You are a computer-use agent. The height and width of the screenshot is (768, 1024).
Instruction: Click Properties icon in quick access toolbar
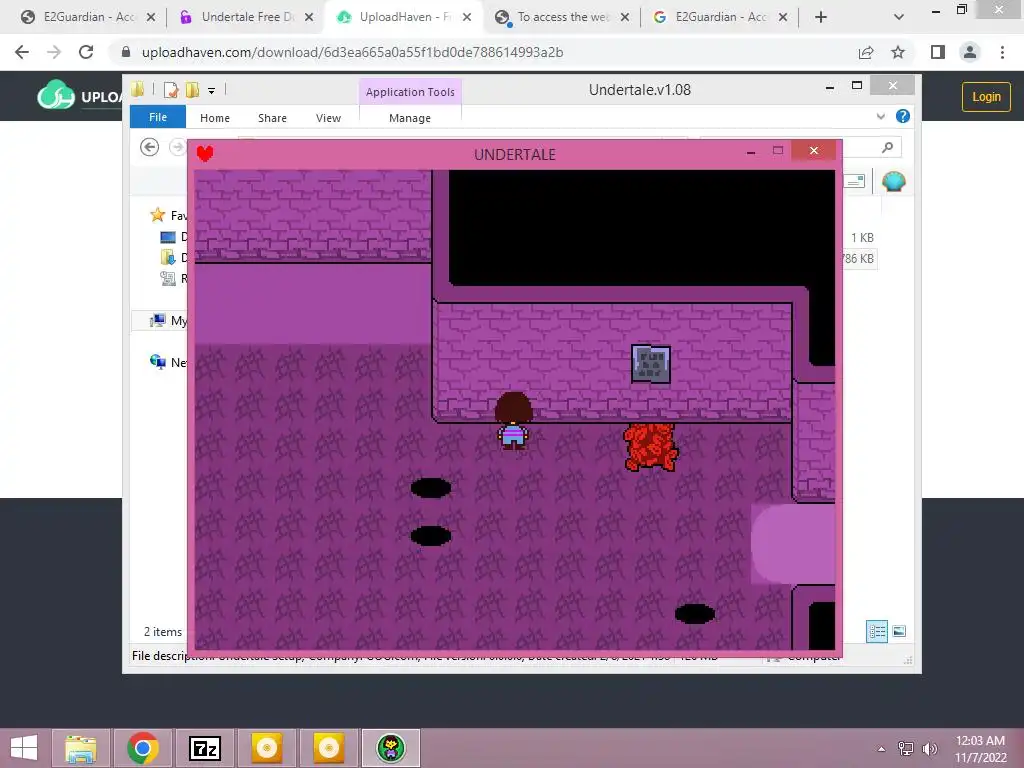pyautogui.click(x=171, y=90)
